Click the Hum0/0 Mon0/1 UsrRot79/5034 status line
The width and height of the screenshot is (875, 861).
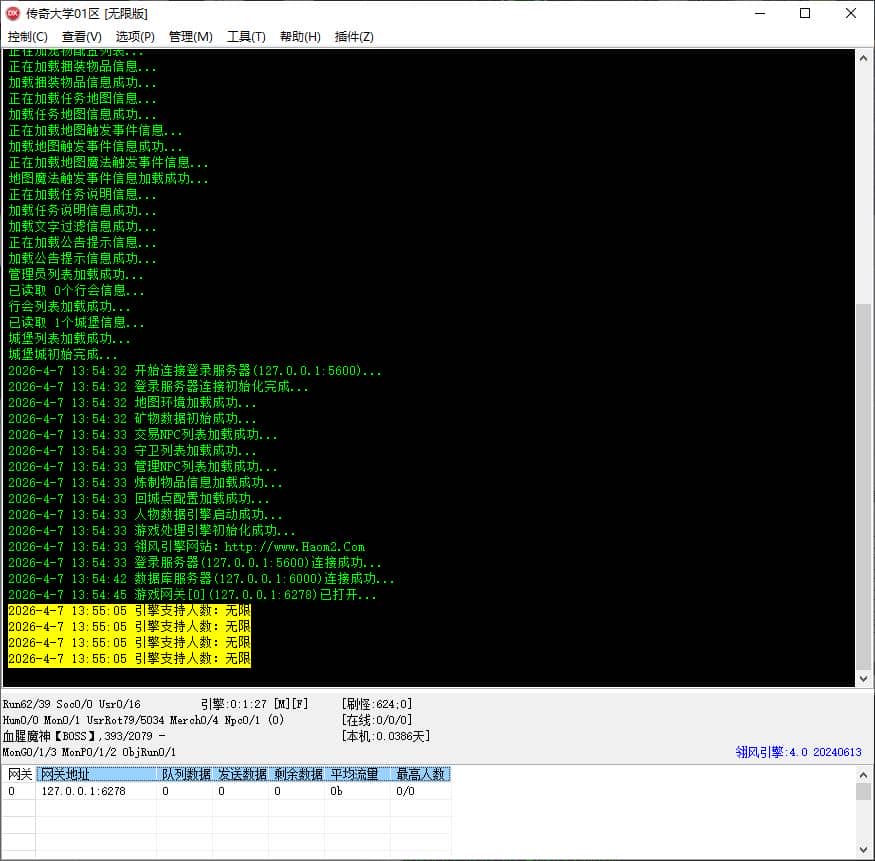coord(143,720)
